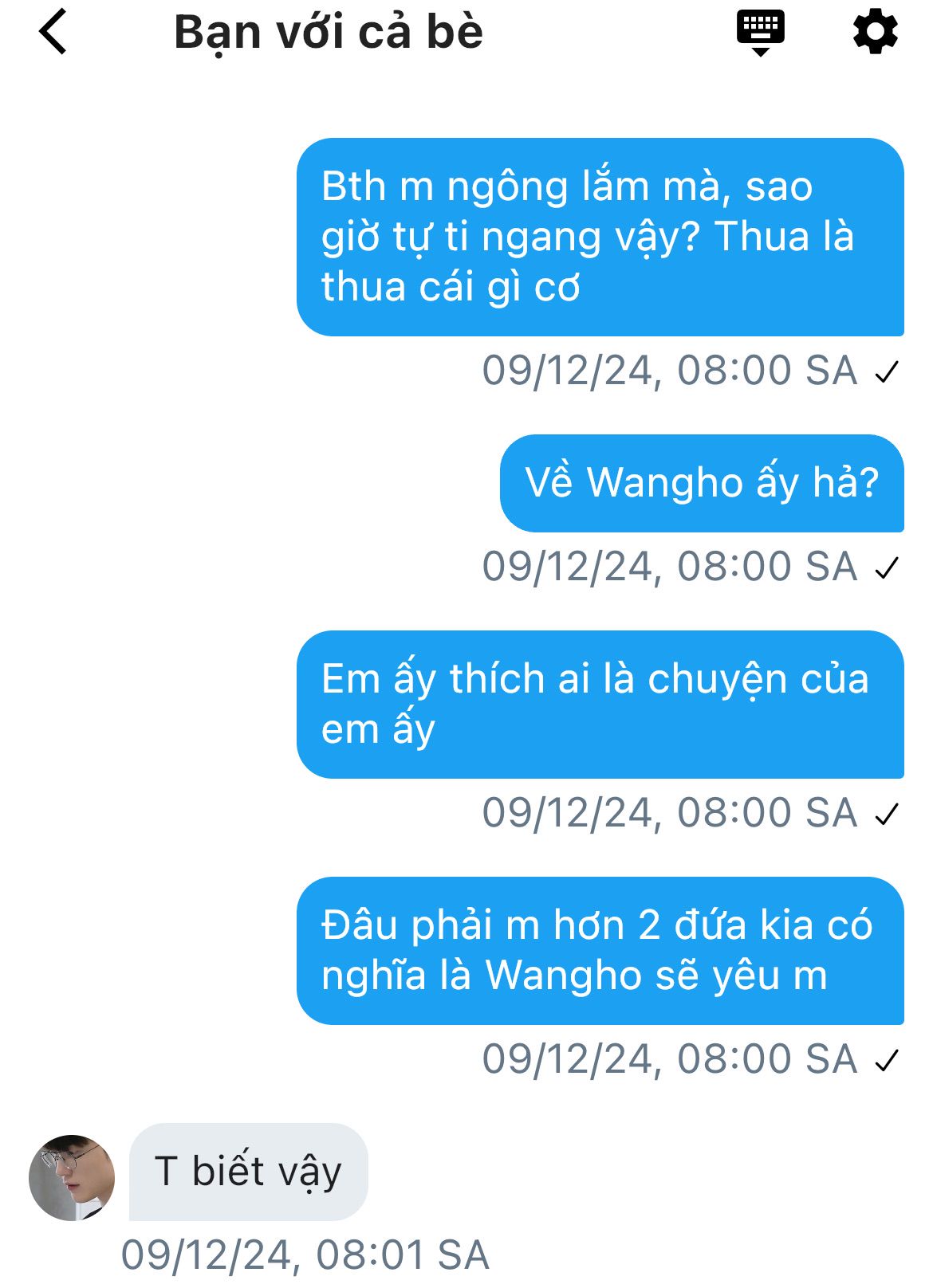Tap timestamp below "Về Wangho ấy hả?"
The height and width of the screenshot is (1288, 933).
click(x=669, y=567)
